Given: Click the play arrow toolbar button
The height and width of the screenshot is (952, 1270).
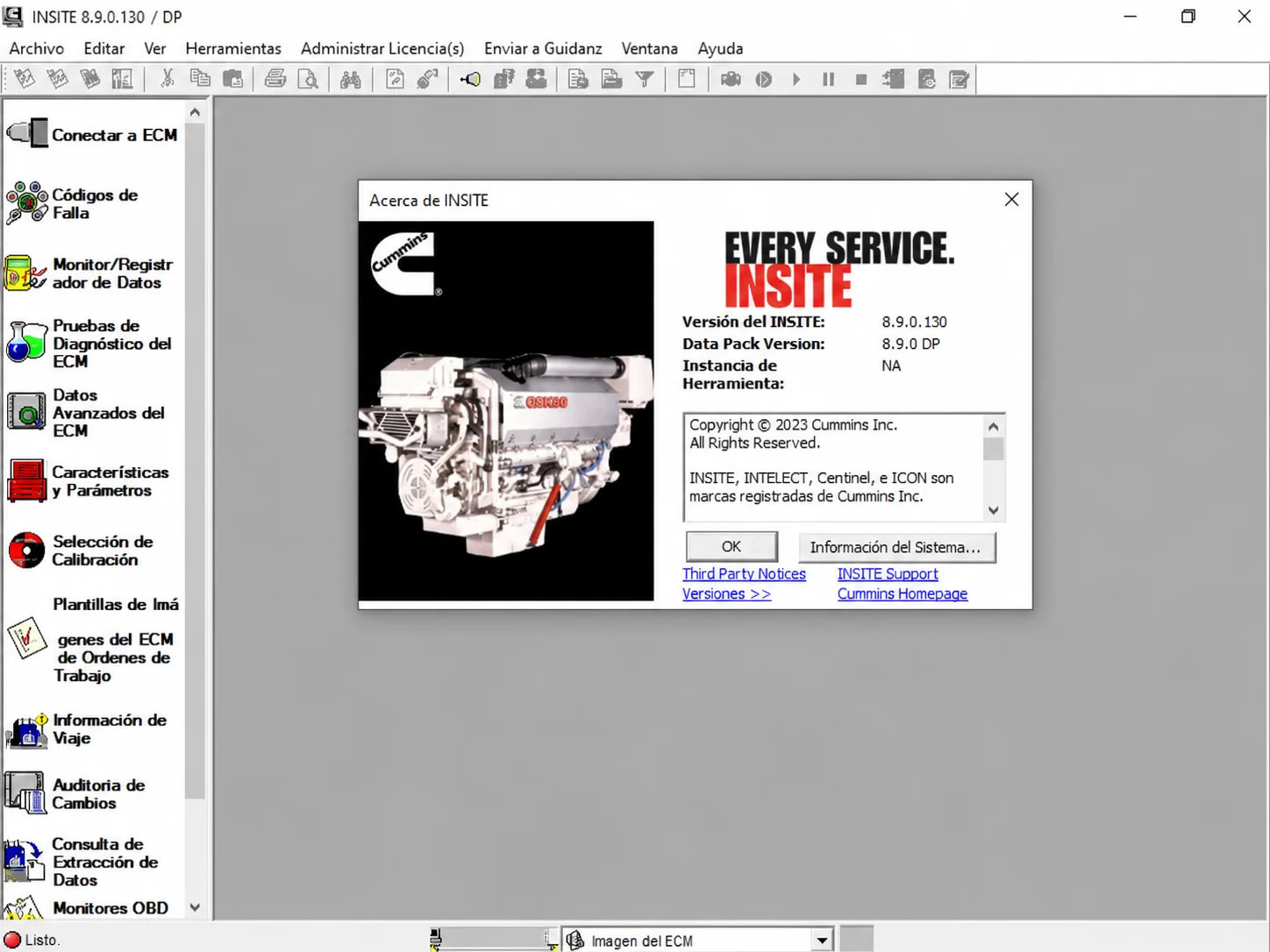Looking at the screenshot, I should coord(796,79).
